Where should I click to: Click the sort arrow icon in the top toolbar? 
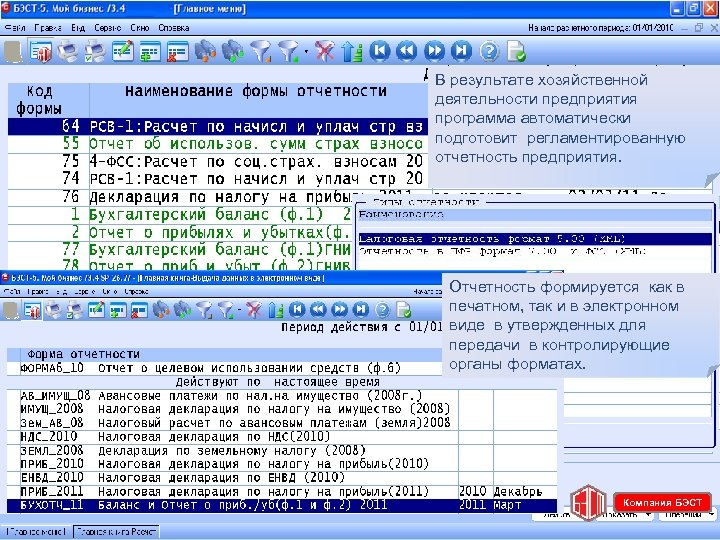(x=352, y=51)
